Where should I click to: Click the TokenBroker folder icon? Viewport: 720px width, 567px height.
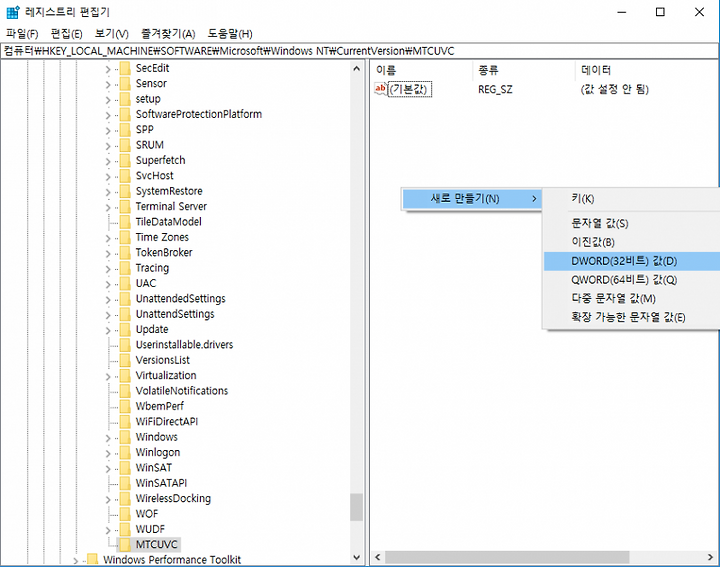coord(125,253)
